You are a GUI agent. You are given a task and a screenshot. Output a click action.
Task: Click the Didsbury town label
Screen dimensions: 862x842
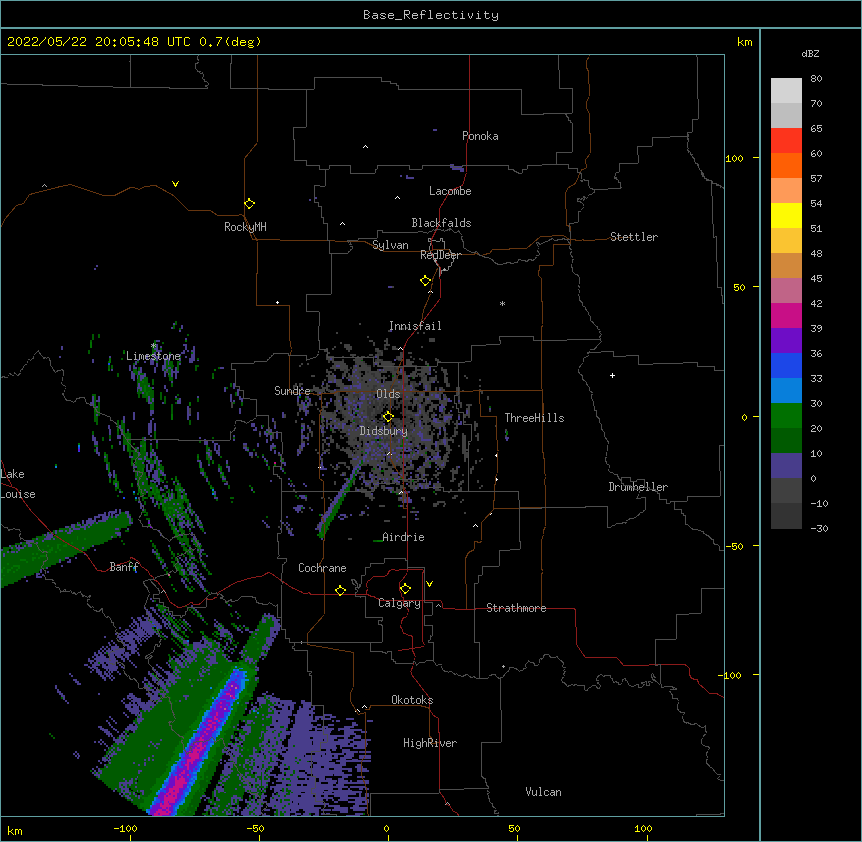click(x=384, y=431)
